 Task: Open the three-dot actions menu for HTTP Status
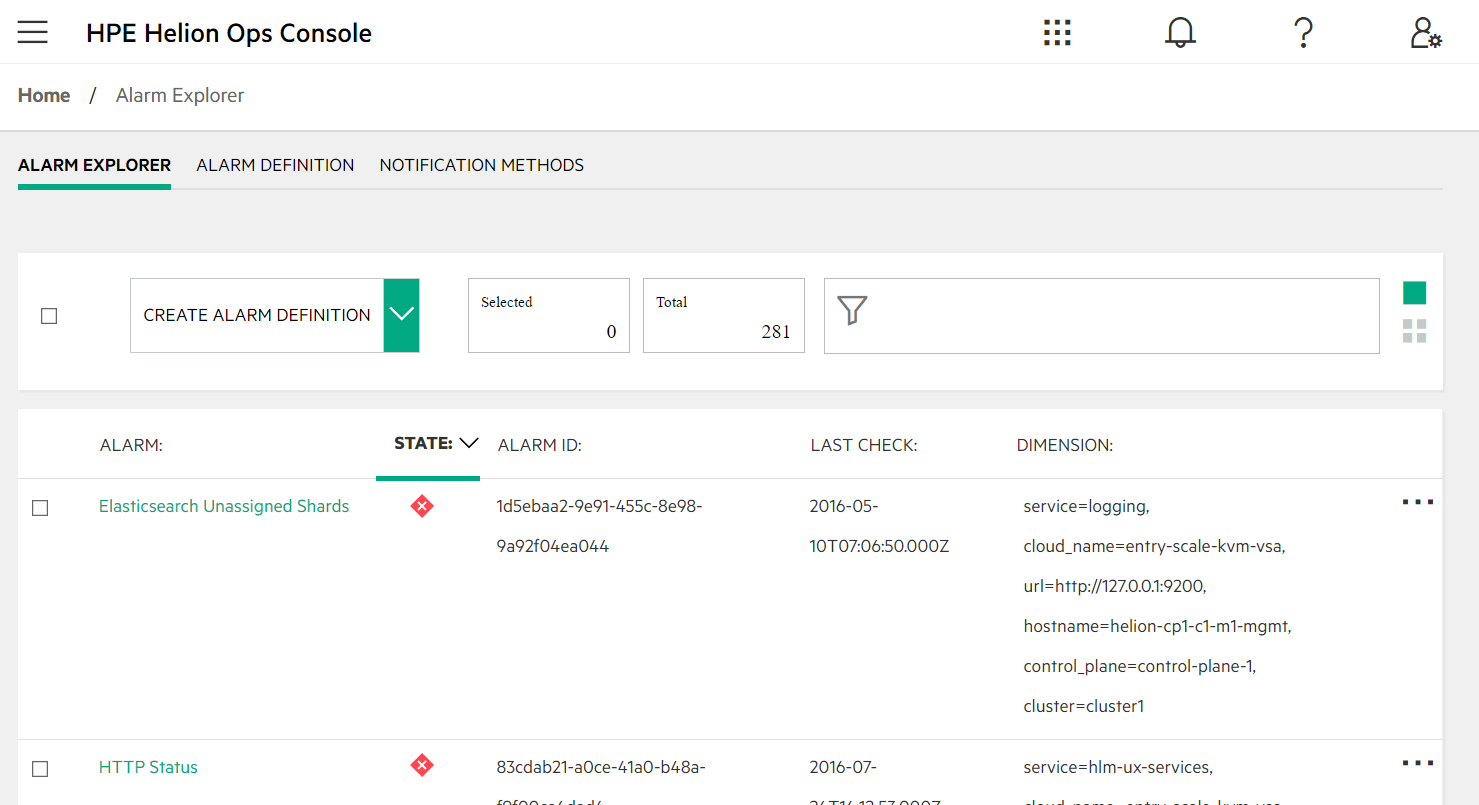click(1418, 763)
